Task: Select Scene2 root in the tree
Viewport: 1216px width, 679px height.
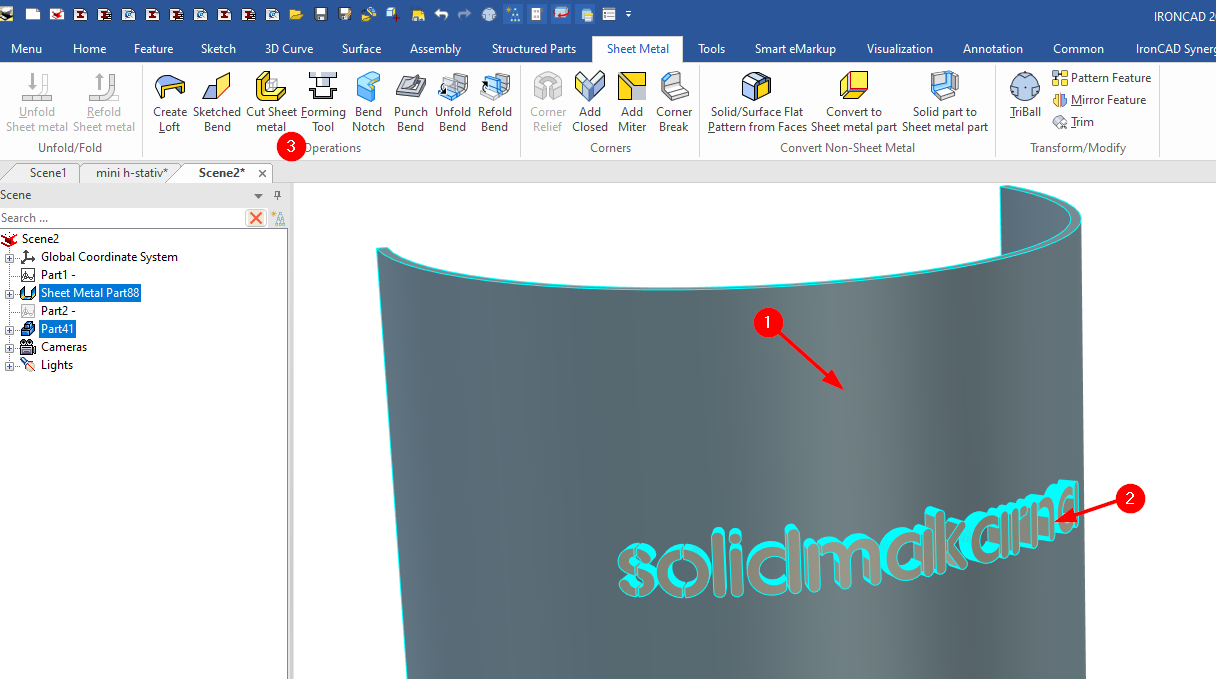Action: point(40,239)
